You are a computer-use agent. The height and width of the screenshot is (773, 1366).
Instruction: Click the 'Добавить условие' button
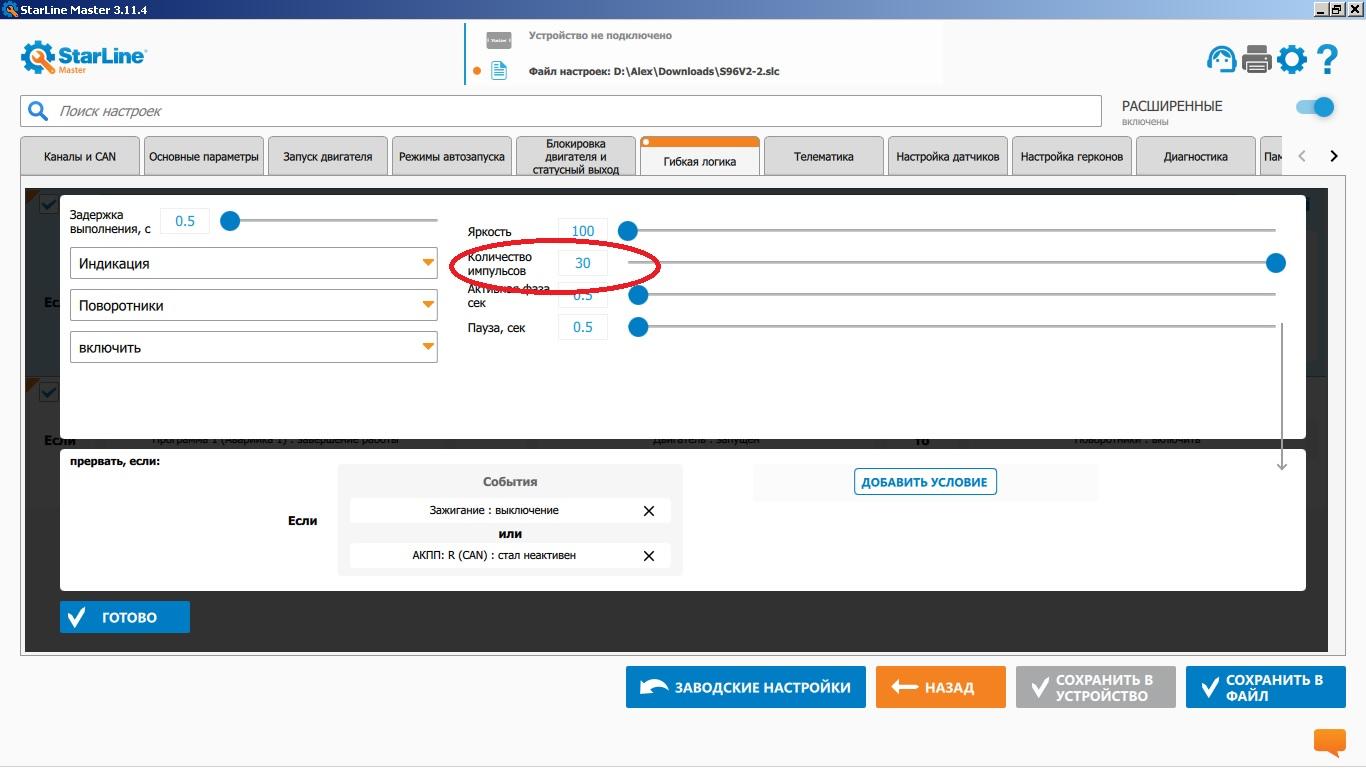pyautogui.click(x=925, y=482)
